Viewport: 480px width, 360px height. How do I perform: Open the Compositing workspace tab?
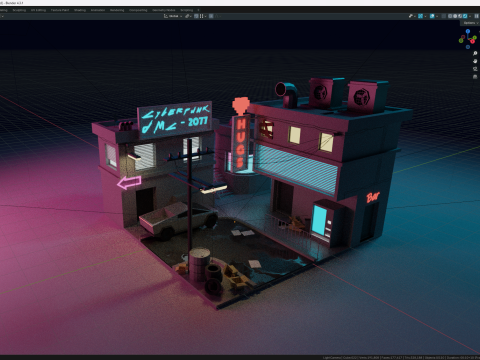tap(138, 10)
